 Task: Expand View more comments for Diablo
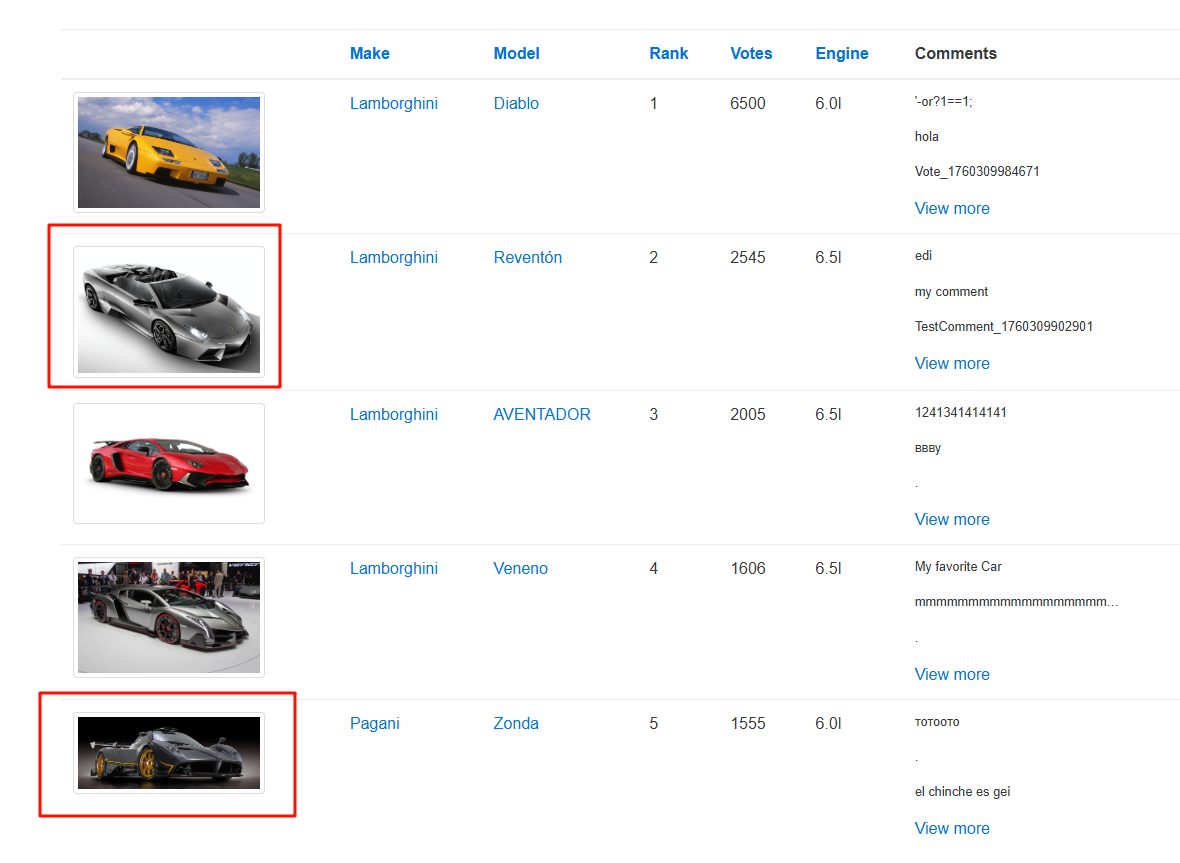tap(951, 209)
